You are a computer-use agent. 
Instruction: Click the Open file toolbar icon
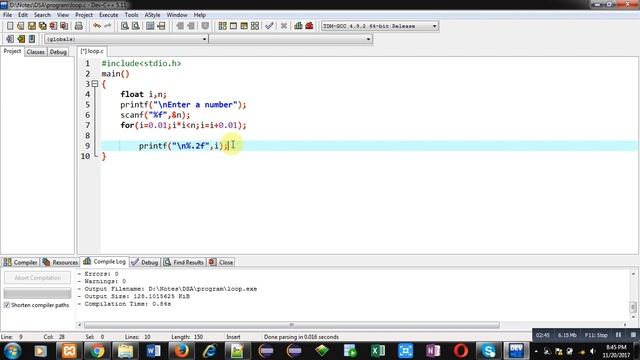(20, 26)
